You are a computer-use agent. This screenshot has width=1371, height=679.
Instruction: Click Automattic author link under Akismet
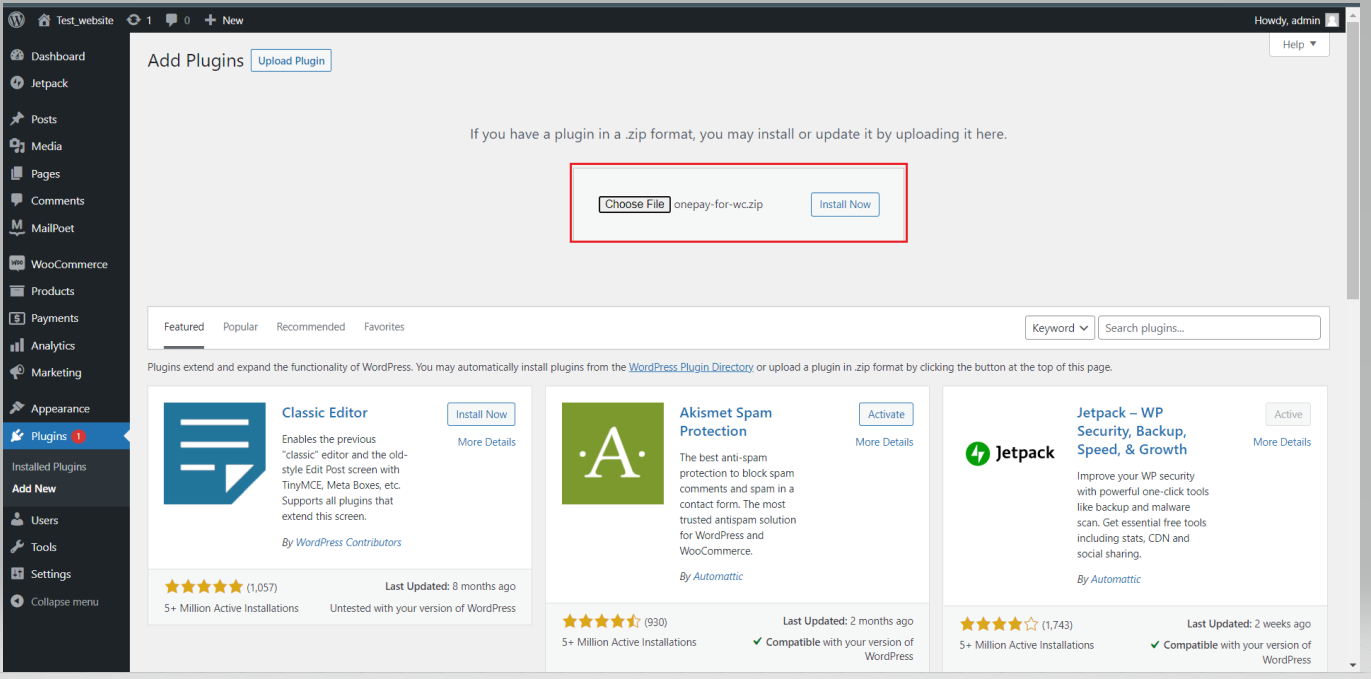718,576
